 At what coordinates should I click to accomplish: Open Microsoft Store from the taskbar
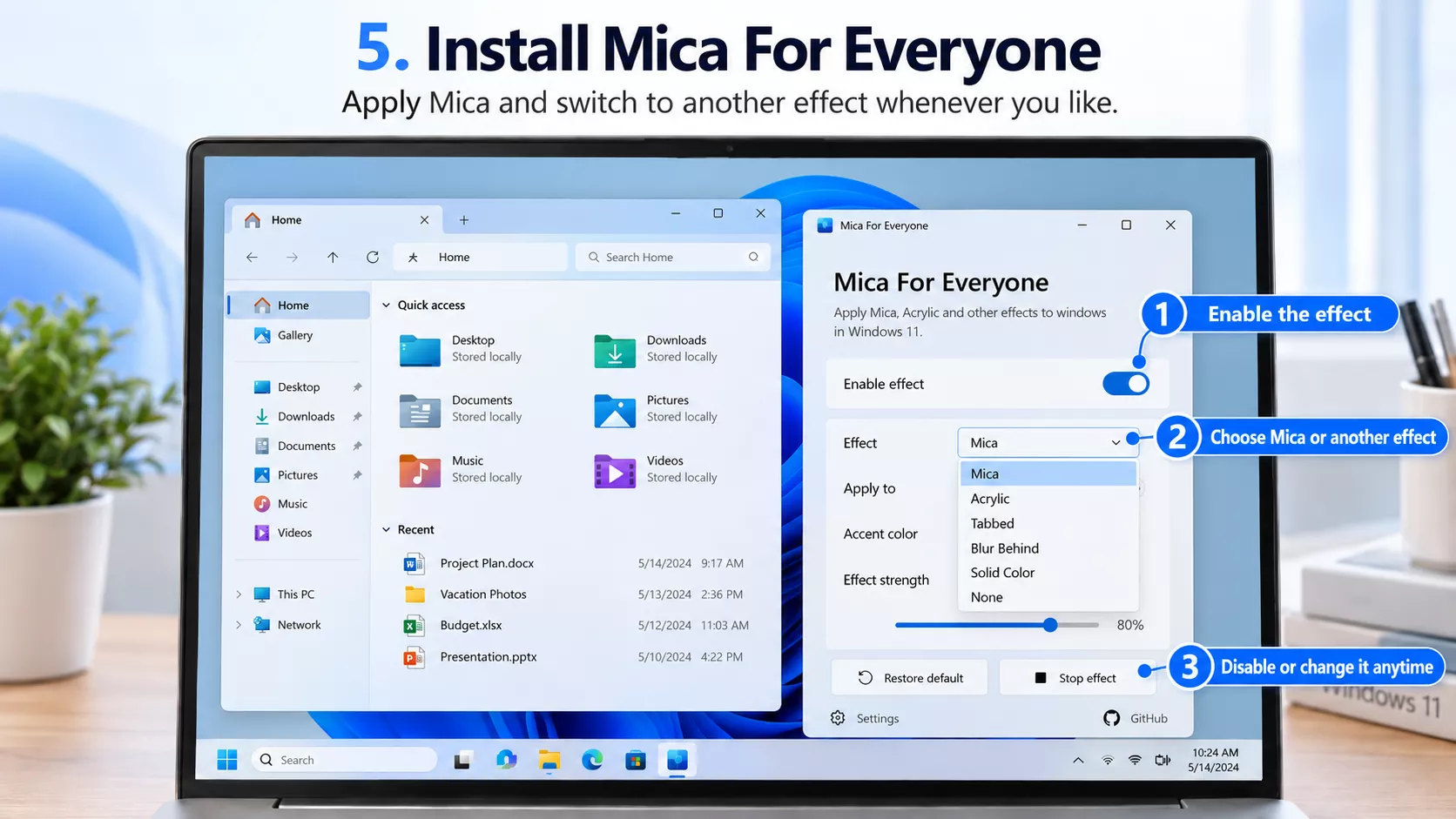[x=636, y=760]
